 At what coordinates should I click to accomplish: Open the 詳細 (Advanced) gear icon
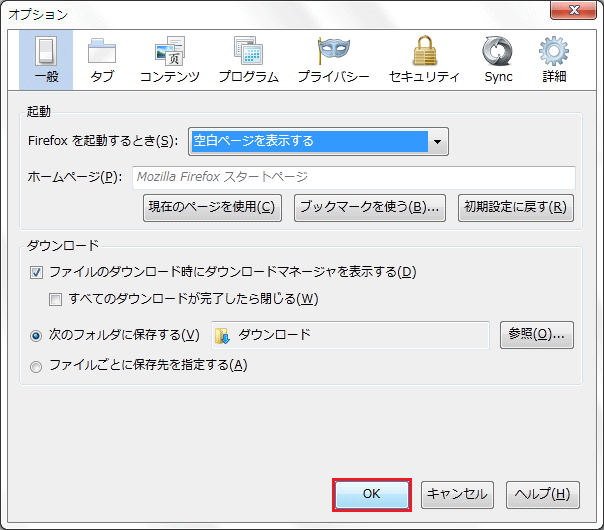tap(554, 52)
